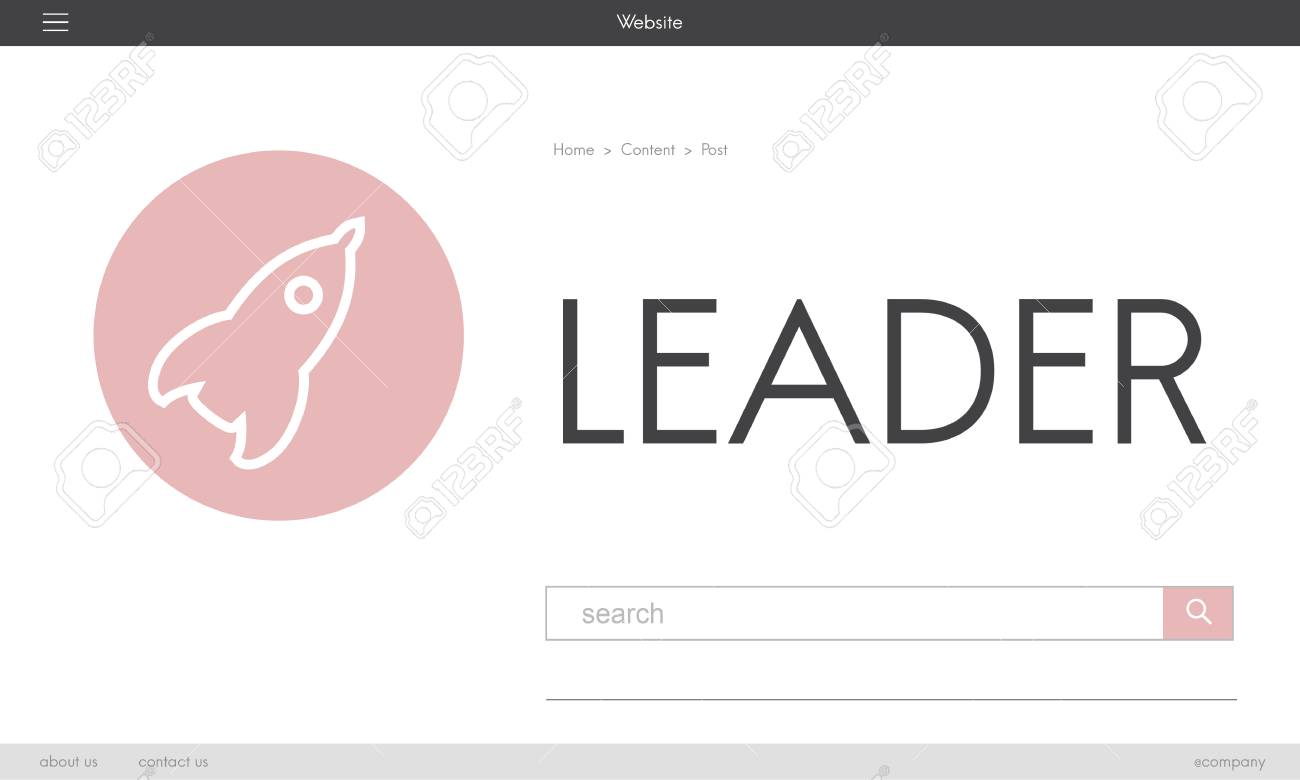
Task: Click the ©company footer text
Action: (x=1229, y=762)
